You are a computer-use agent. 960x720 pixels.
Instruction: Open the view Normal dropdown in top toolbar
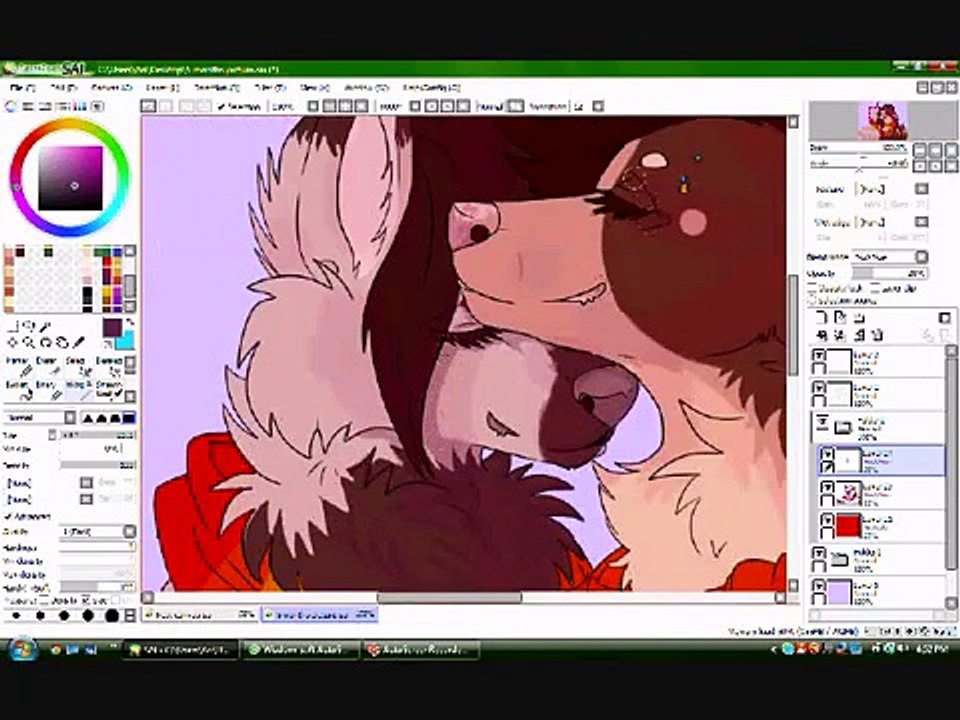[500, 107]
